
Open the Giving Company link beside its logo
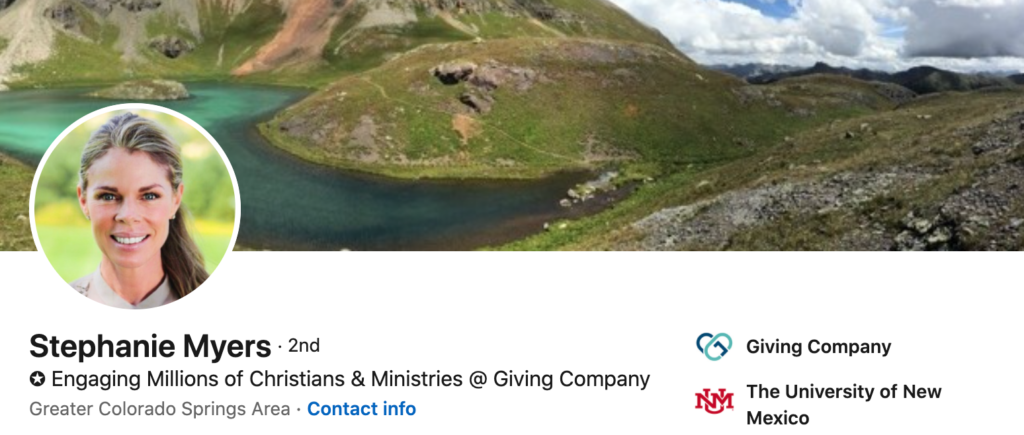click(x=818, y=347)
